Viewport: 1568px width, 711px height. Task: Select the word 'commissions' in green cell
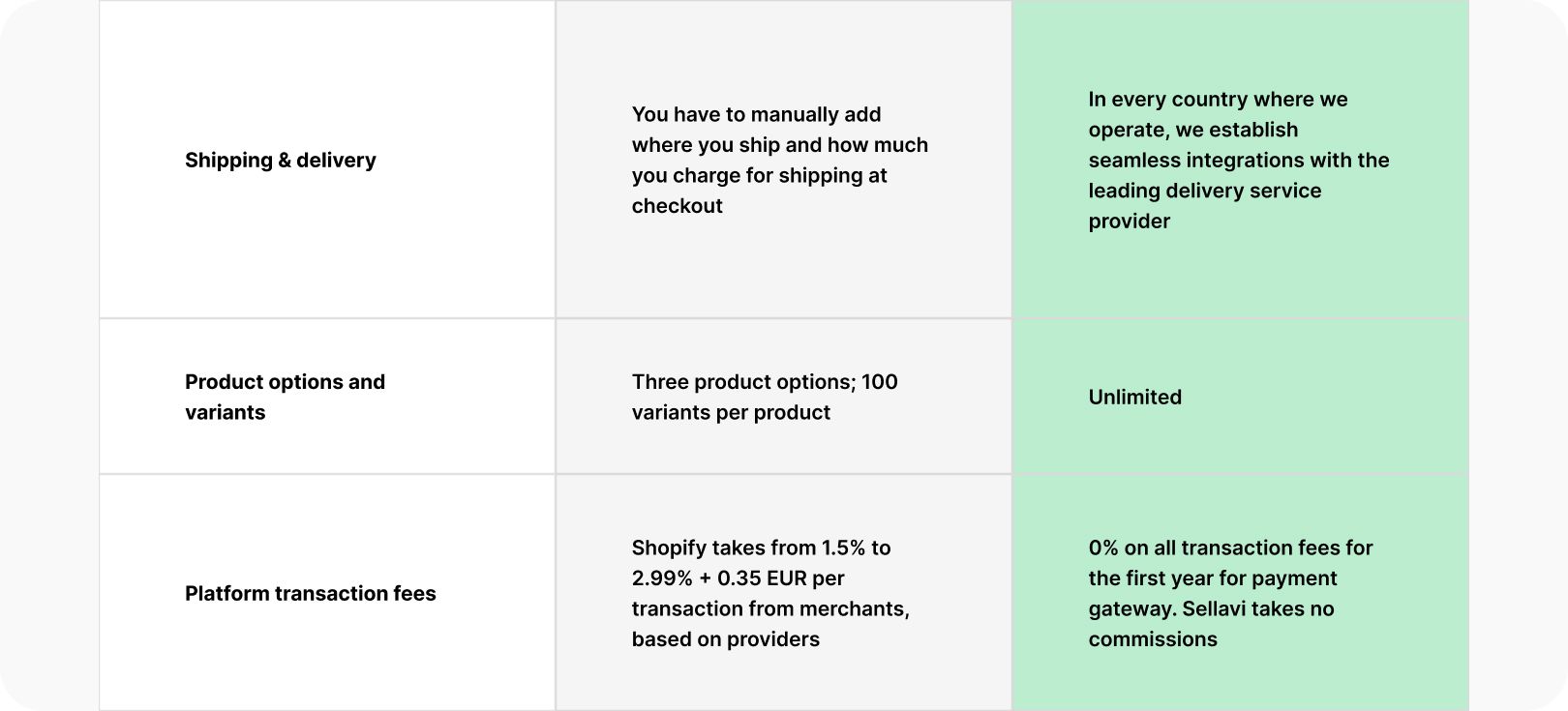[x=1153, y=639]
